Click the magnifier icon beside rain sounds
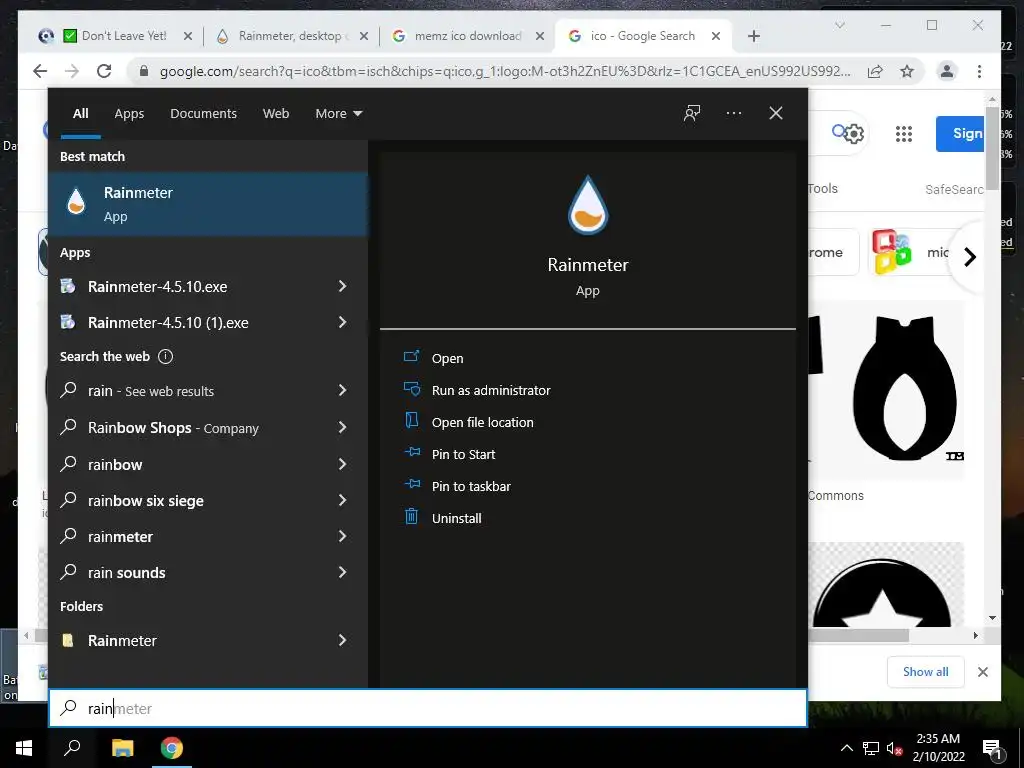Image resolution: width=1024 pixels, height=768 pixels. click(68, 572)
